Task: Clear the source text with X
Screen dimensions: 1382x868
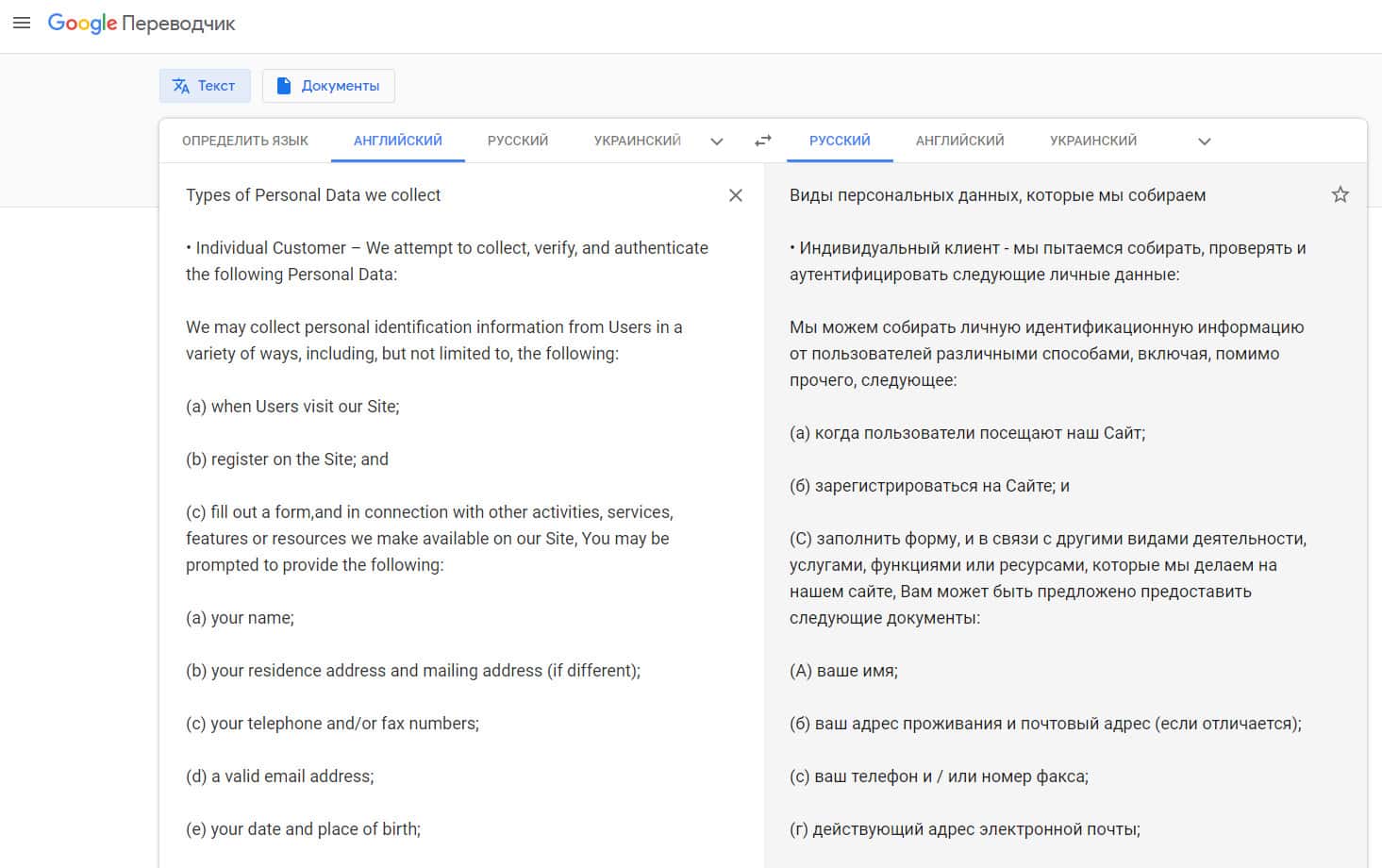Action: click(x=736, y=195)
